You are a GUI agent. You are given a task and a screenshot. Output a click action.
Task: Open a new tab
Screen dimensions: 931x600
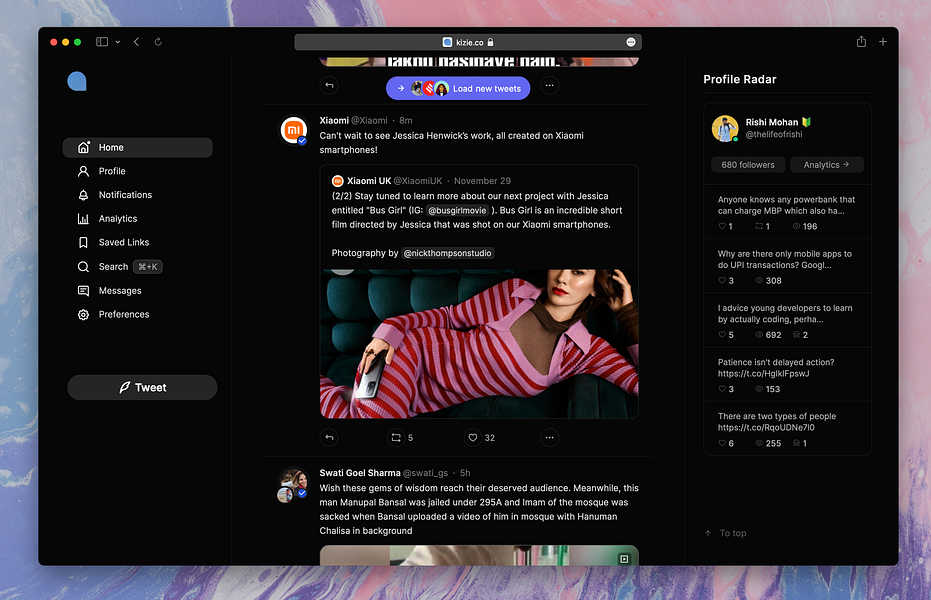point(883,42)
